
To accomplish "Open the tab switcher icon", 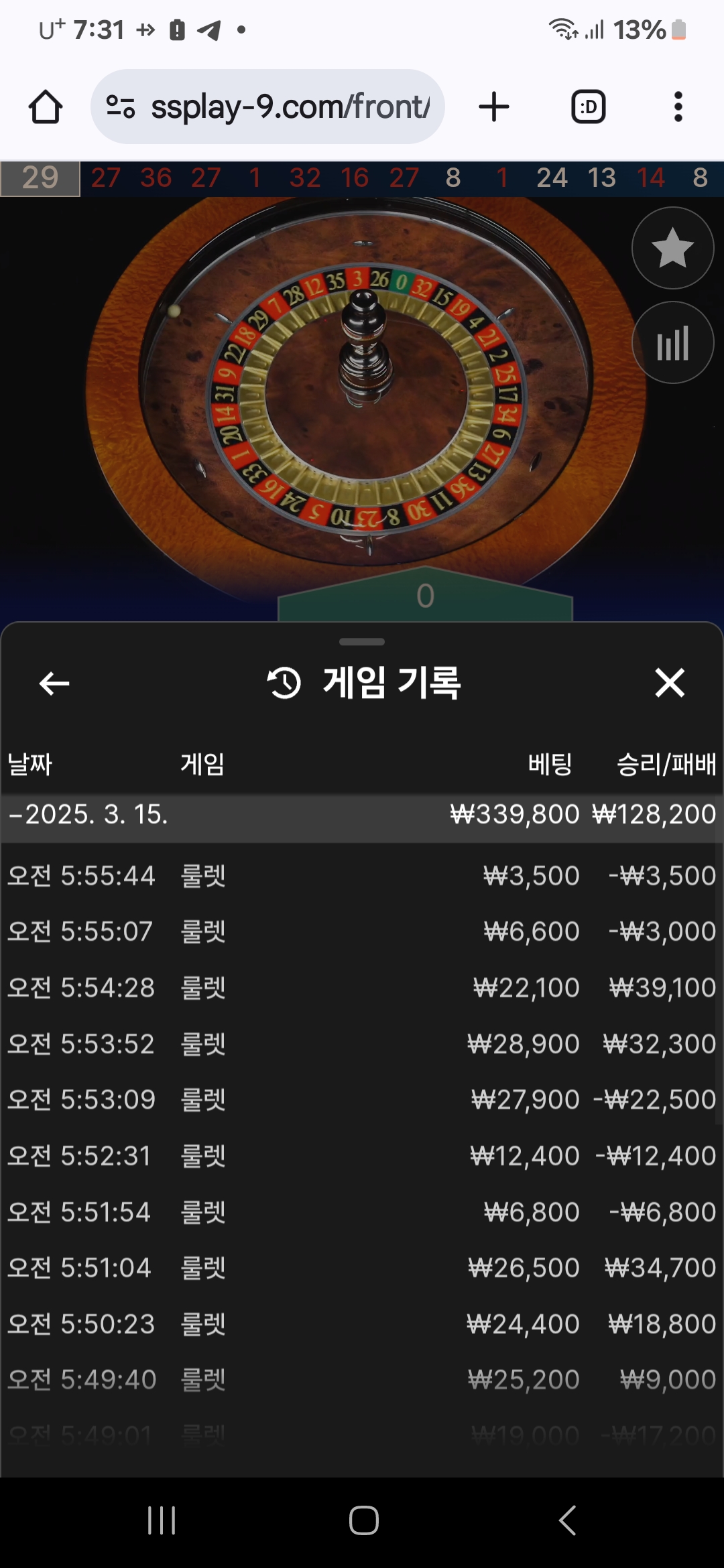I will (588, 107).
